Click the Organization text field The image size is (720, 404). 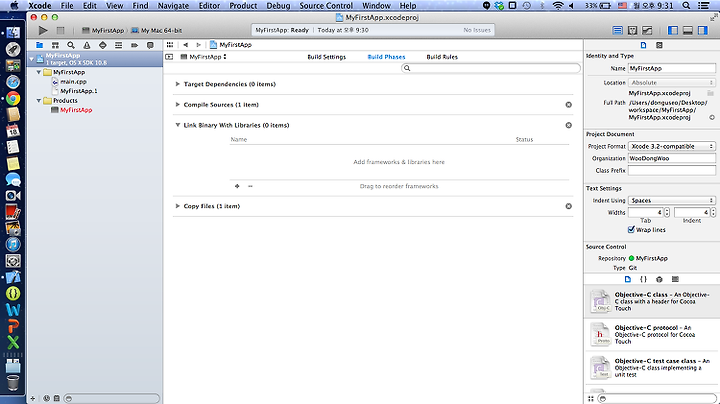[672, 158]
